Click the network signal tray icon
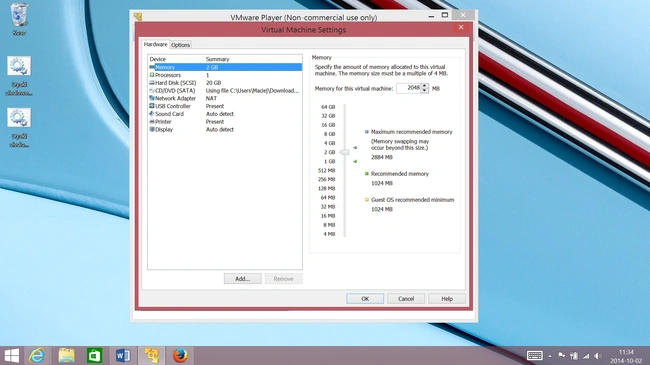This screenshot has height=365, width=650. click(x=586, y=355)
